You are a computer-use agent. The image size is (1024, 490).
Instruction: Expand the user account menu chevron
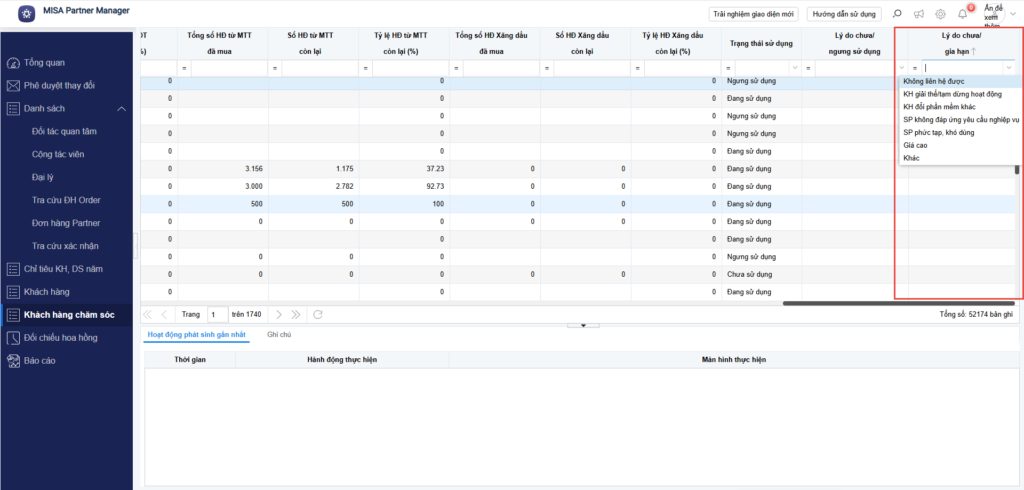(1012, 14)
